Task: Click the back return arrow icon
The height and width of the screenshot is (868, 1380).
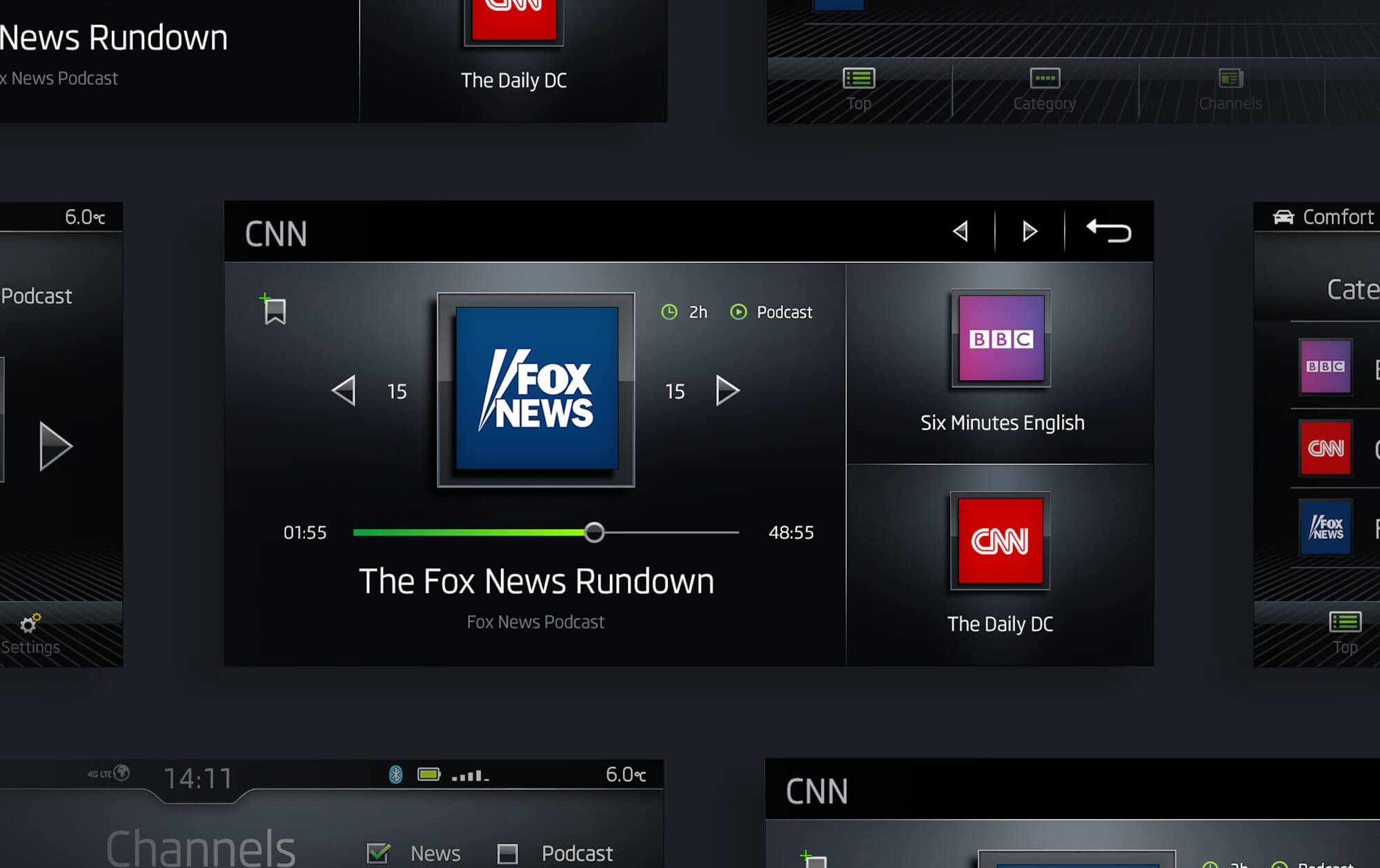Action: (x=1109, y=231)
